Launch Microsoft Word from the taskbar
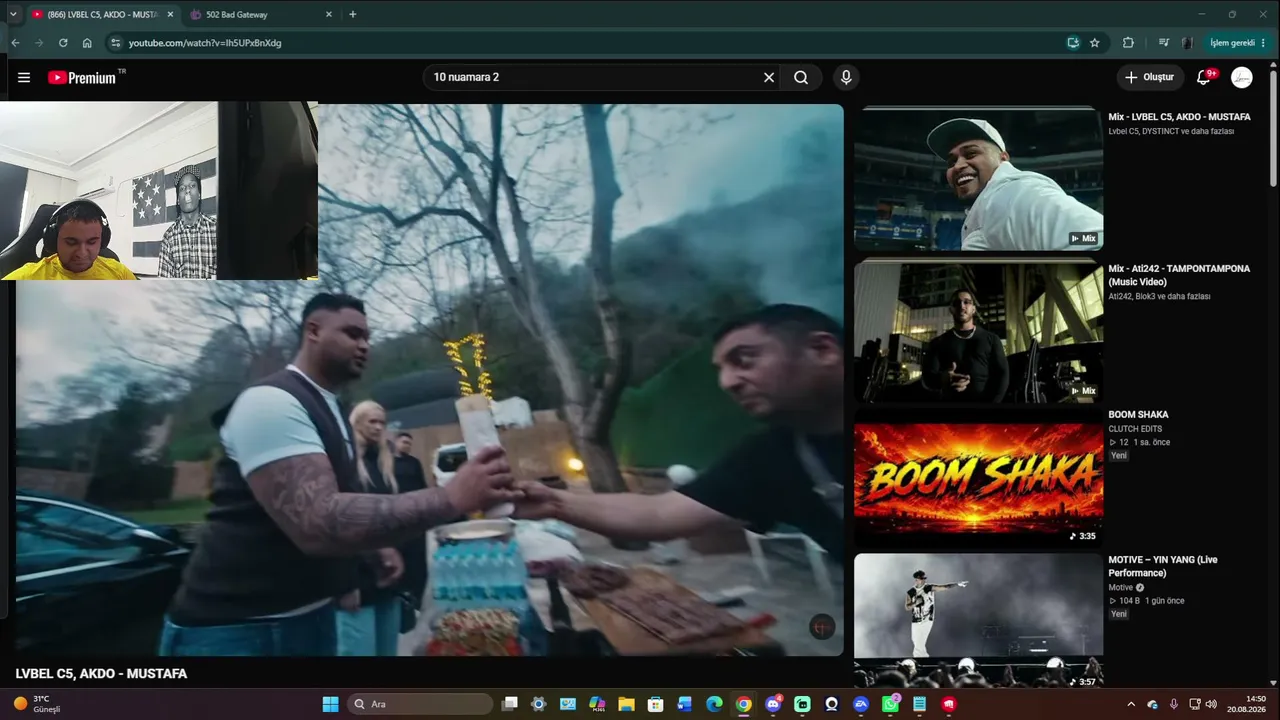The height and width of the screenshot is (720, 1280). 685,704
